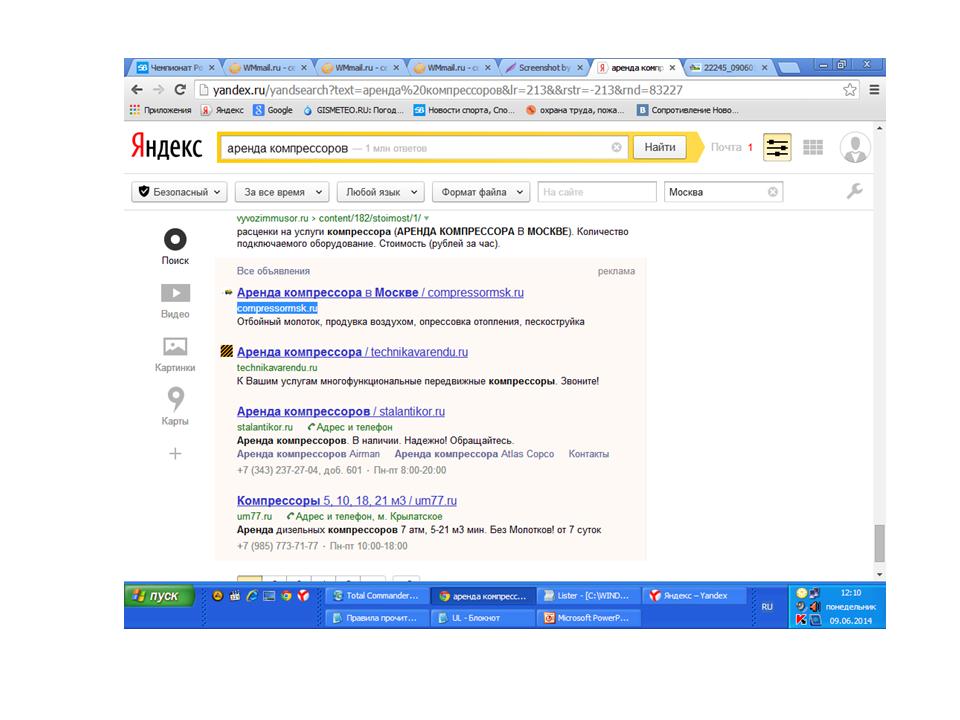The height and width of the screenshot is (720, 960).
Task: Open the technikavarendu.ru ad title link
Action: [352, 352]
